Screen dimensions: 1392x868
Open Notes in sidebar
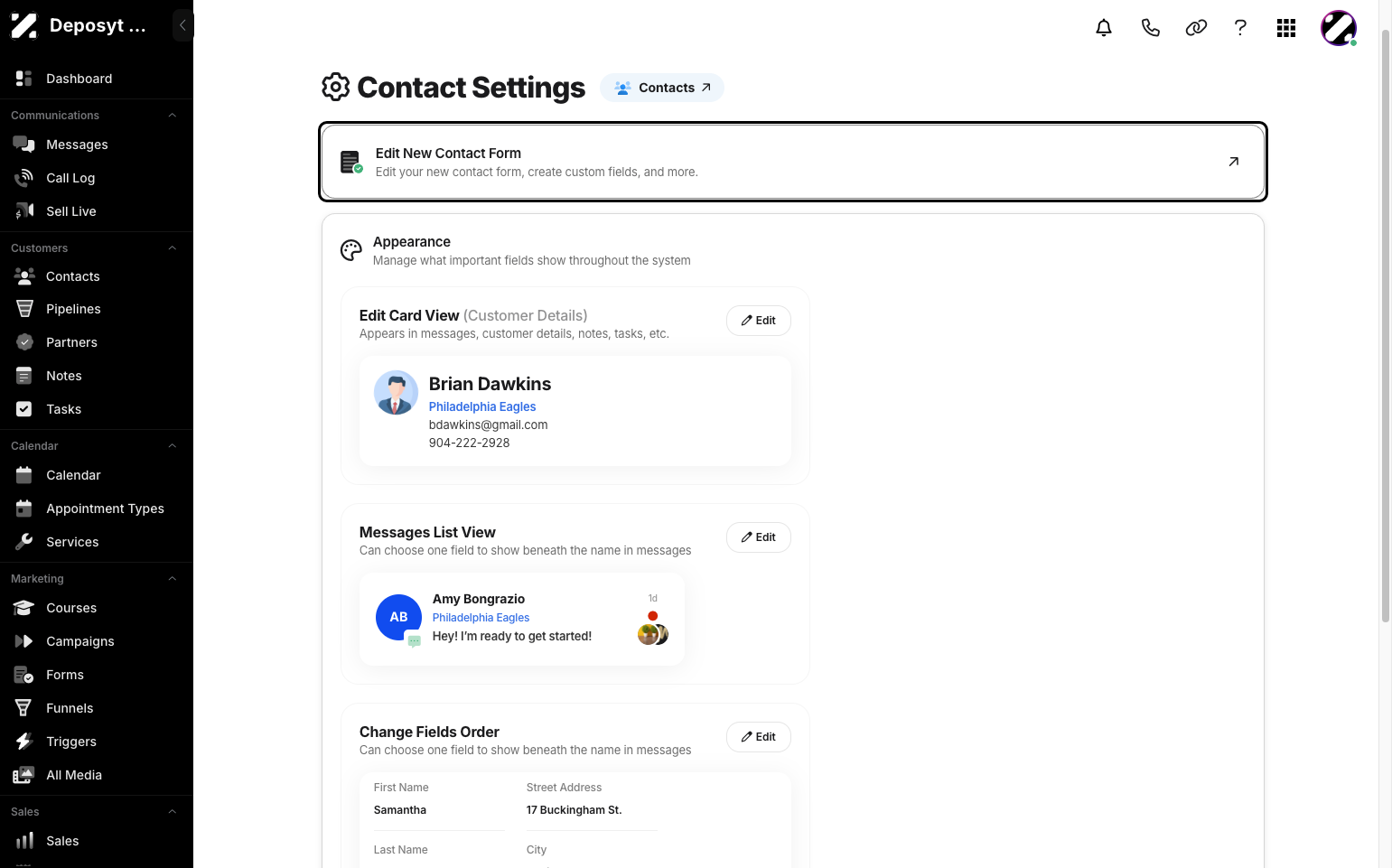coord(97,376)
